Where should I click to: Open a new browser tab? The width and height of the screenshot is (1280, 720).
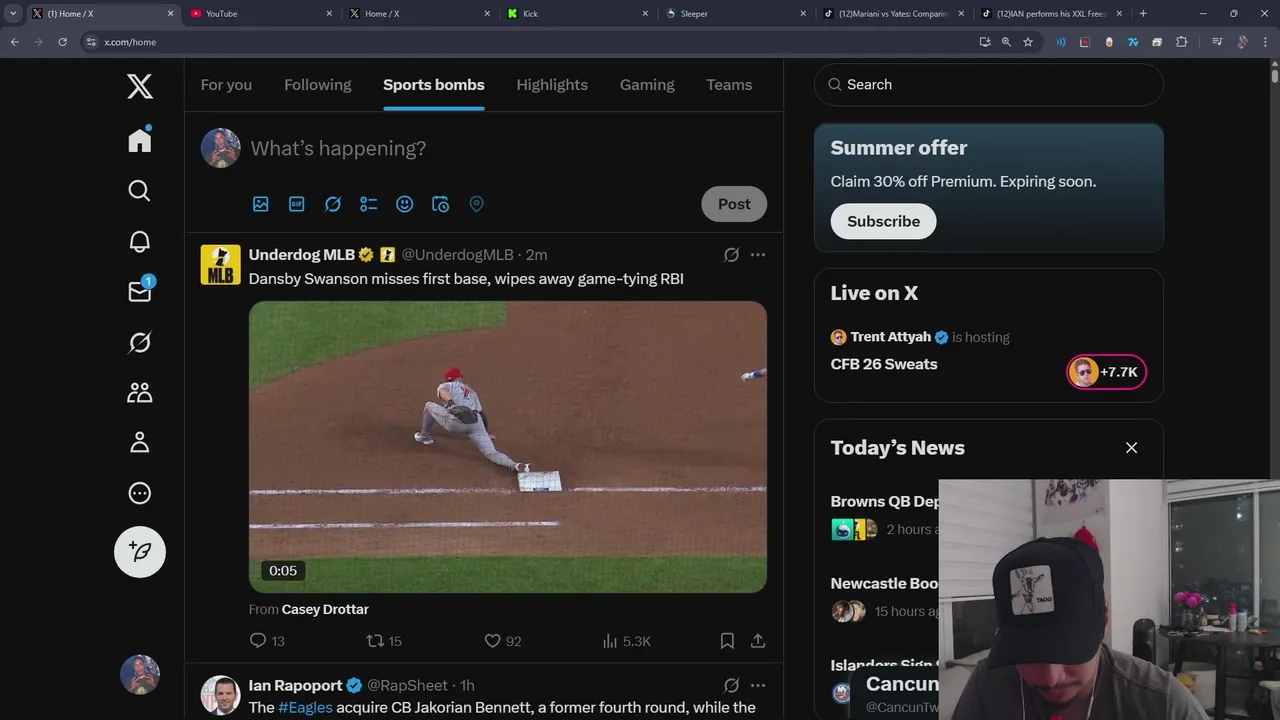pos(1143,14)
